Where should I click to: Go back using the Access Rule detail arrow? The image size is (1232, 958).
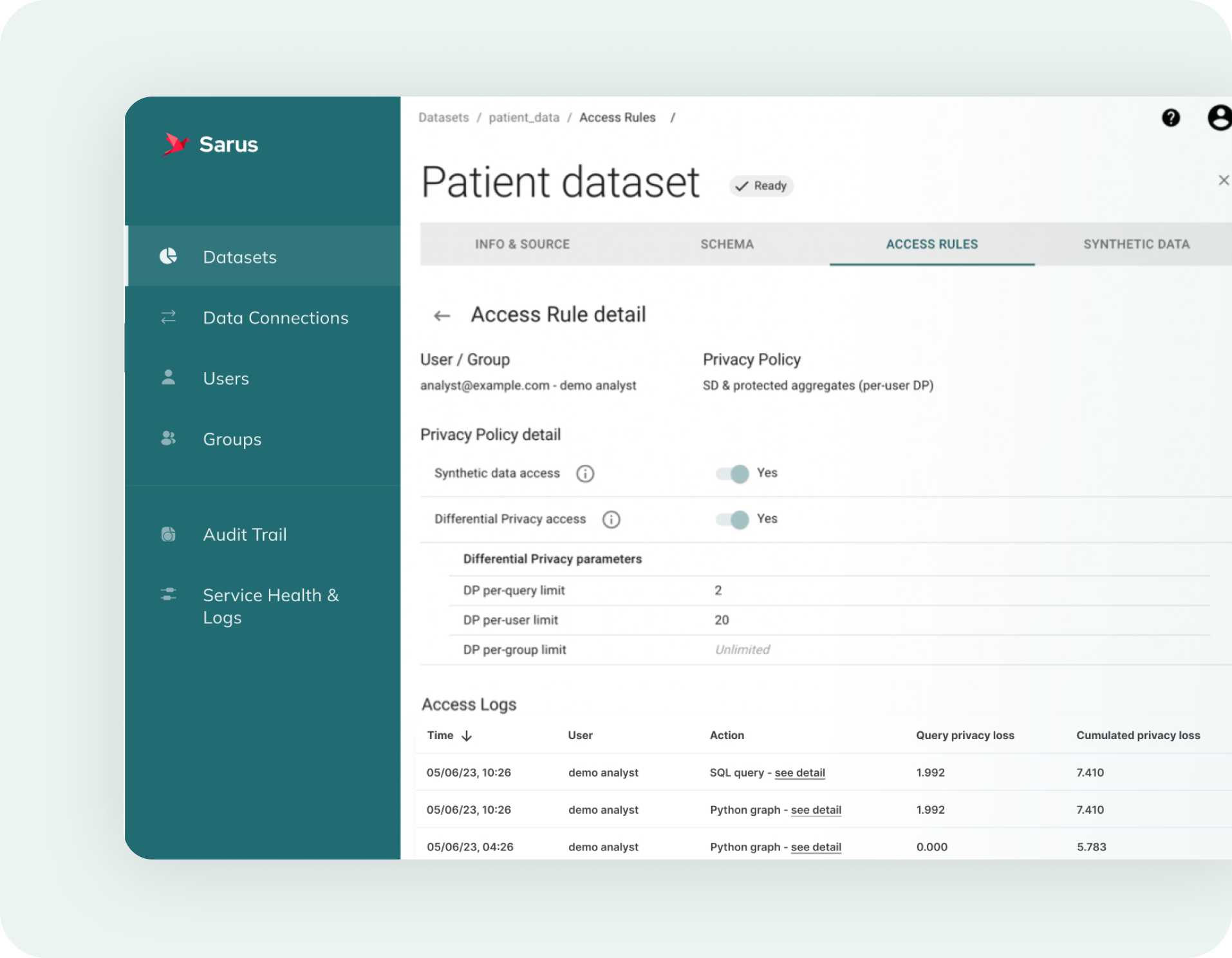point(442,315)
